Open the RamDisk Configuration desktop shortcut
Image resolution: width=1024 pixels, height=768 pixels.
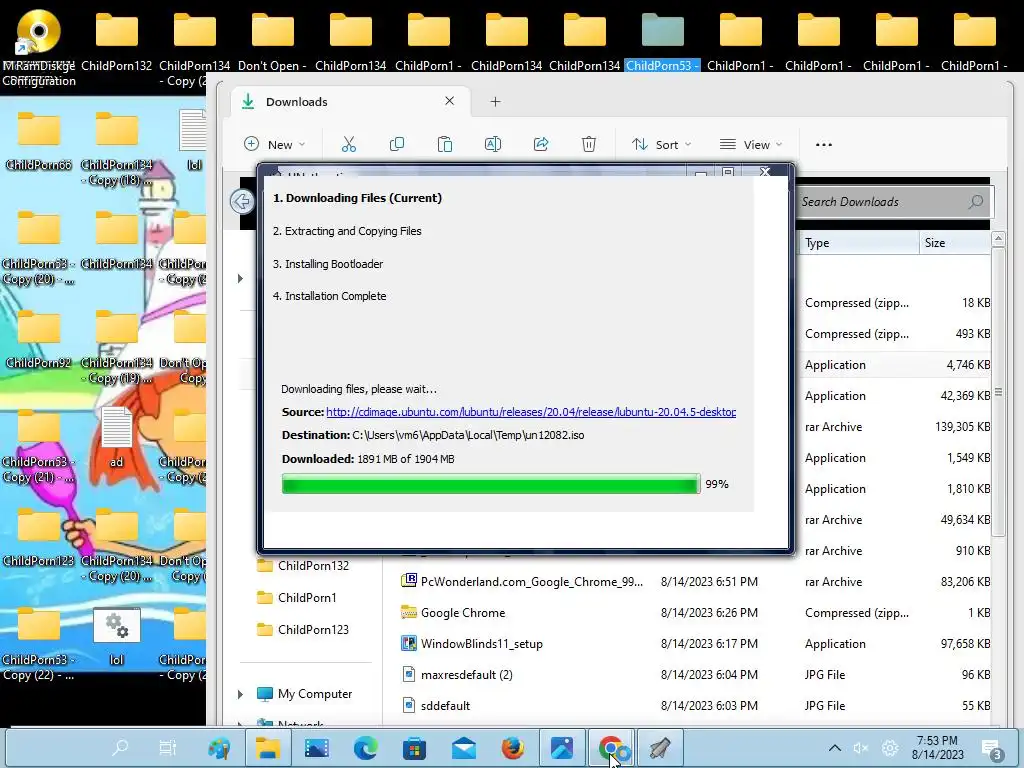tap(39, 49)
